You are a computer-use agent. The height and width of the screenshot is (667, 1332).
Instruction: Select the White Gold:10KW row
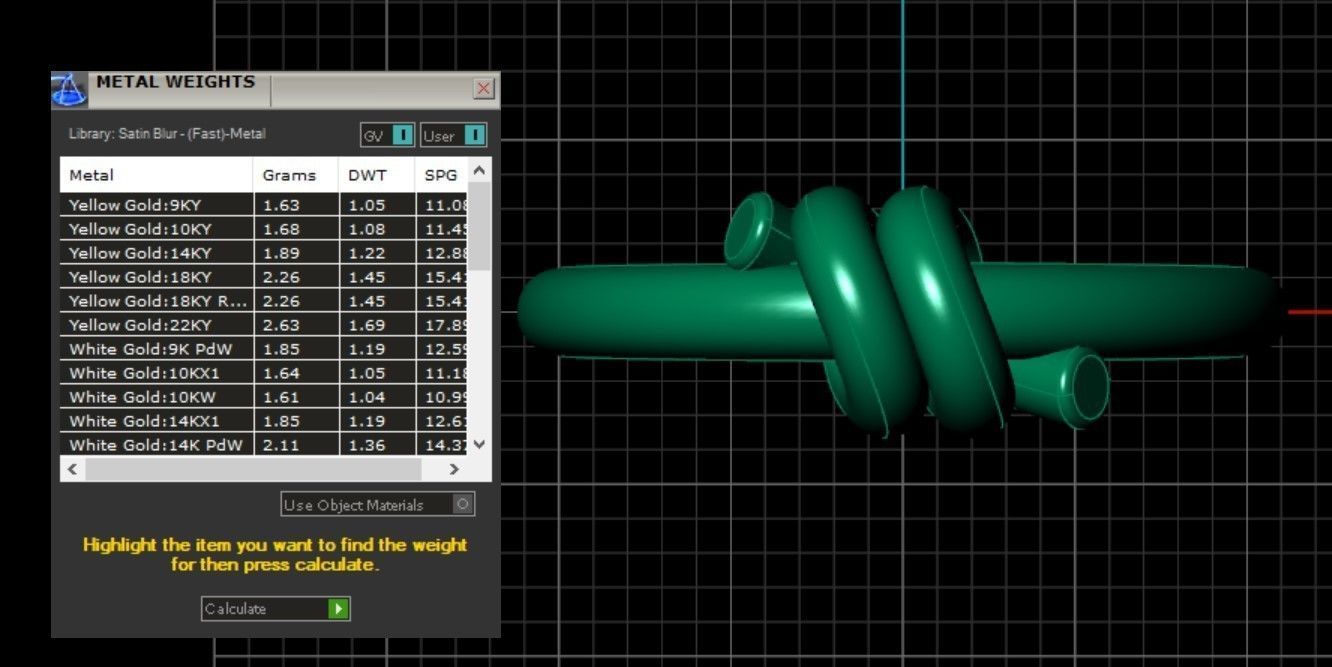point(264,397)
